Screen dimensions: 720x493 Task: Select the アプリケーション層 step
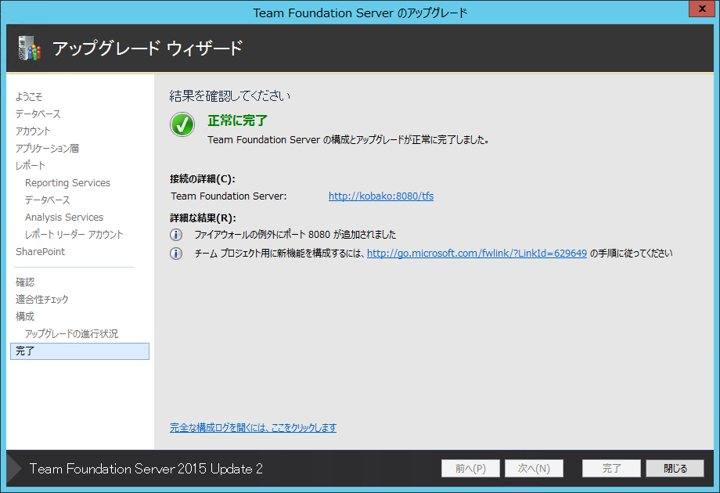coord(47,148)
